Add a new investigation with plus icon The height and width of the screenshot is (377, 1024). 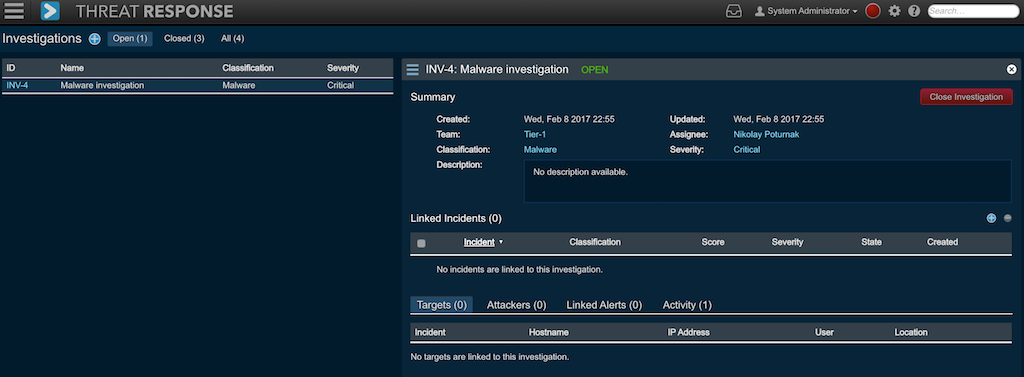(95, 39)
